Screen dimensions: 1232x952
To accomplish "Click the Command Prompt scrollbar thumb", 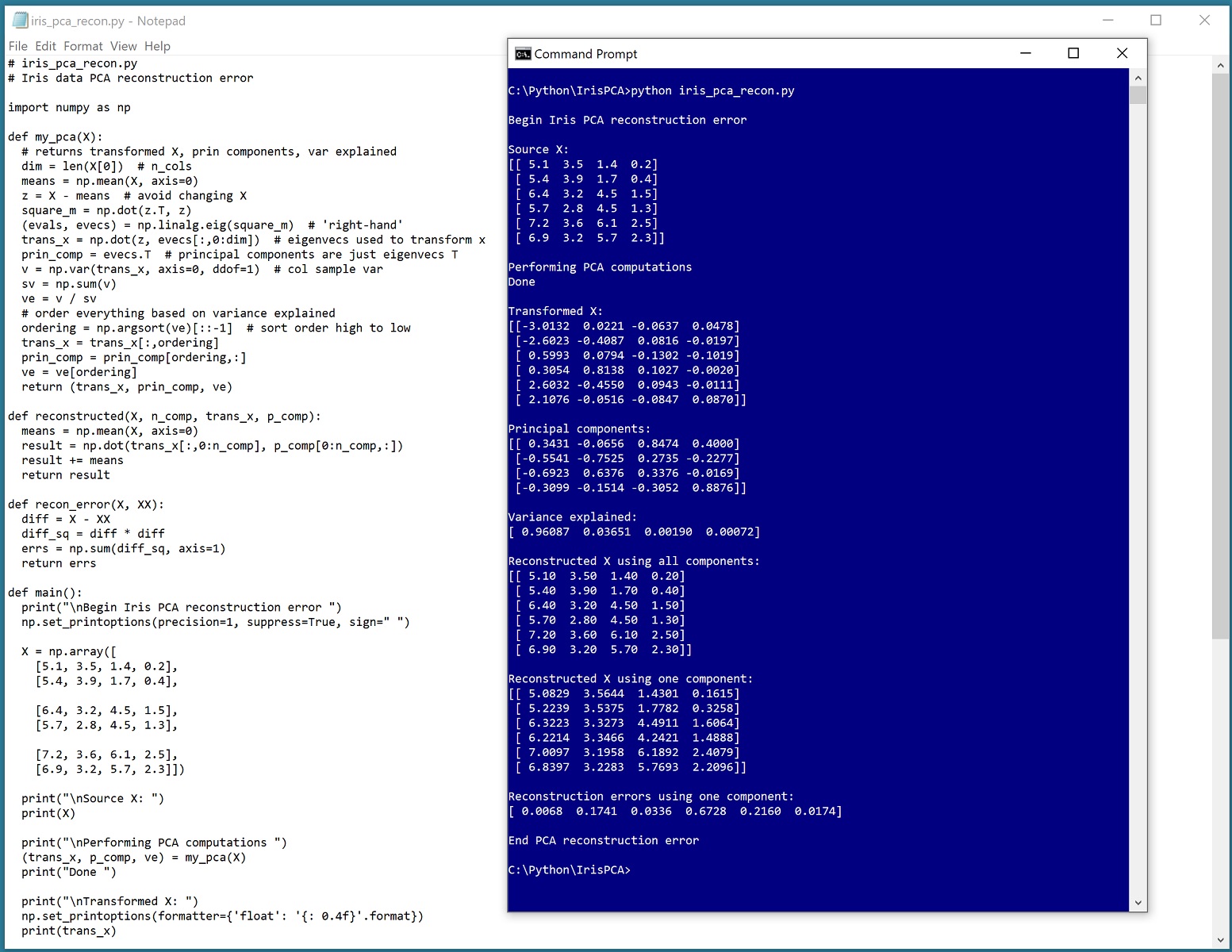I will coord(1138,96).
